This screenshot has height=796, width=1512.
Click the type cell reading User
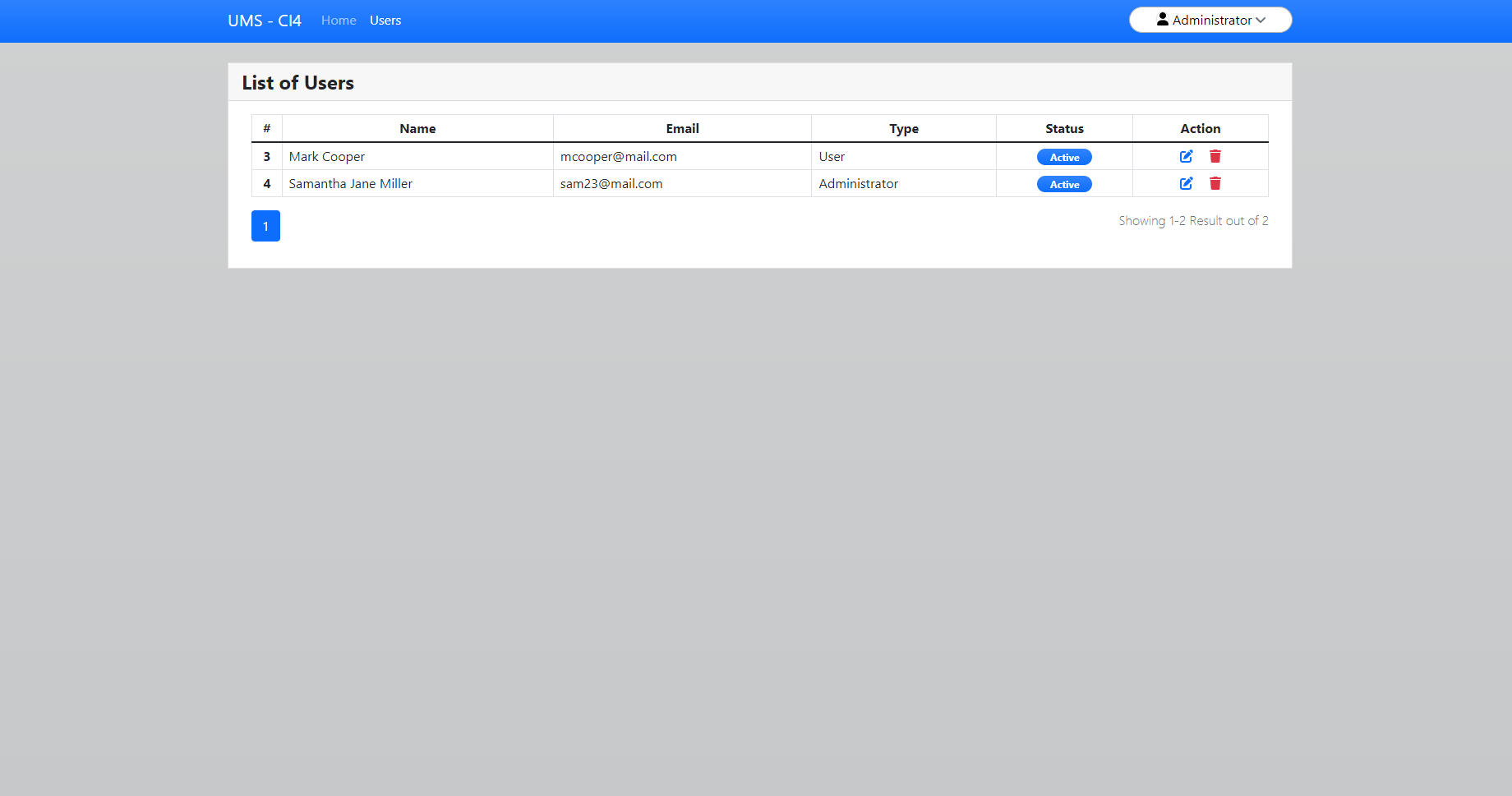click(904, 156)
